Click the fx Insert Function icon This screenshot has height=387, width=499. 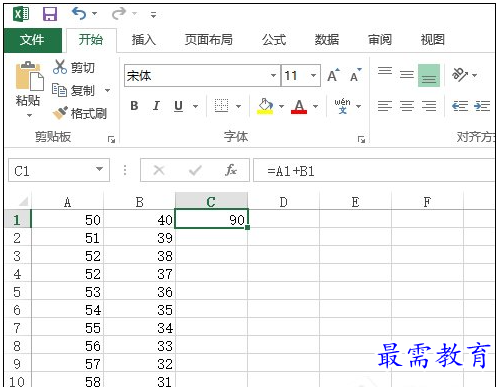[x=231, y=170]
